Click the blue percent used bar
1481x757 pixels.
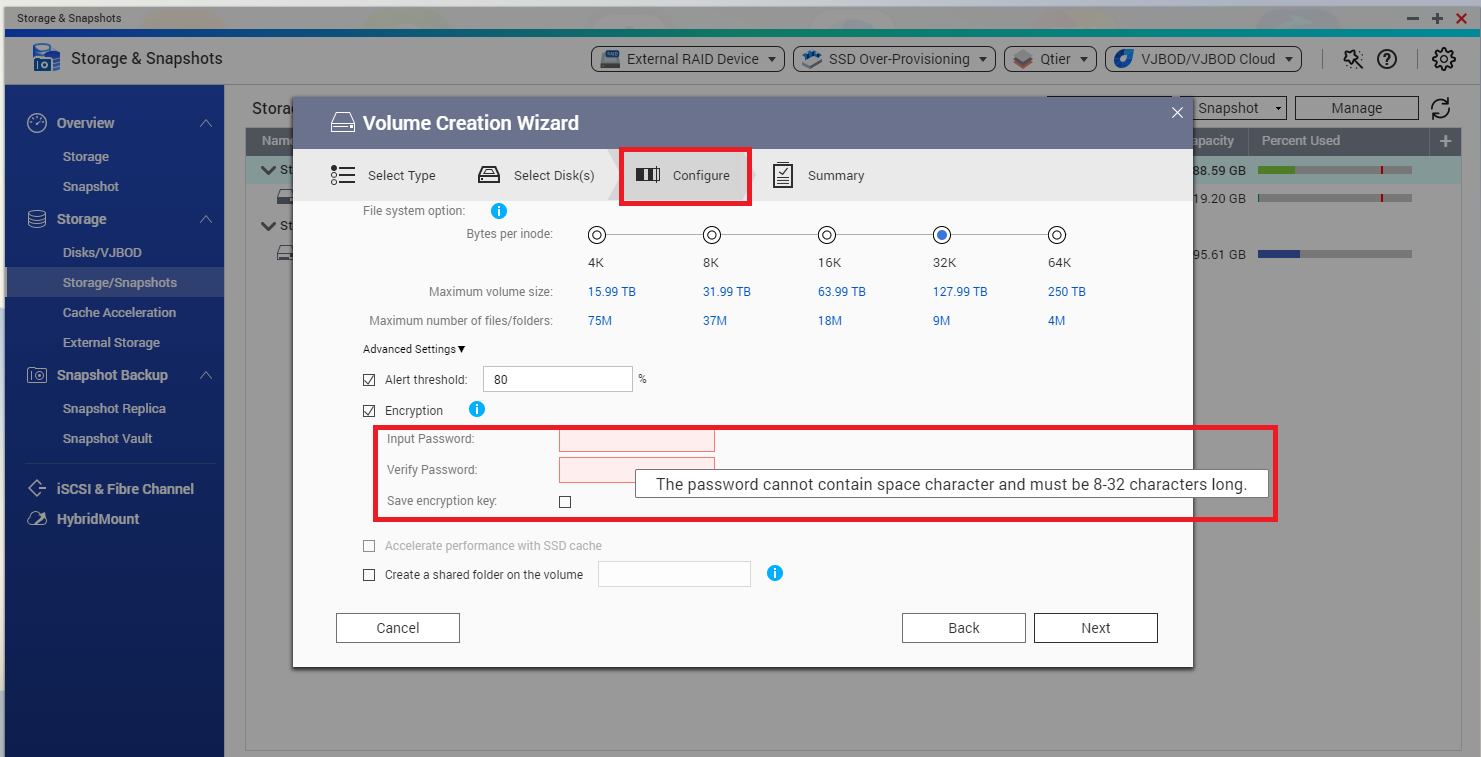point(1279,254)
